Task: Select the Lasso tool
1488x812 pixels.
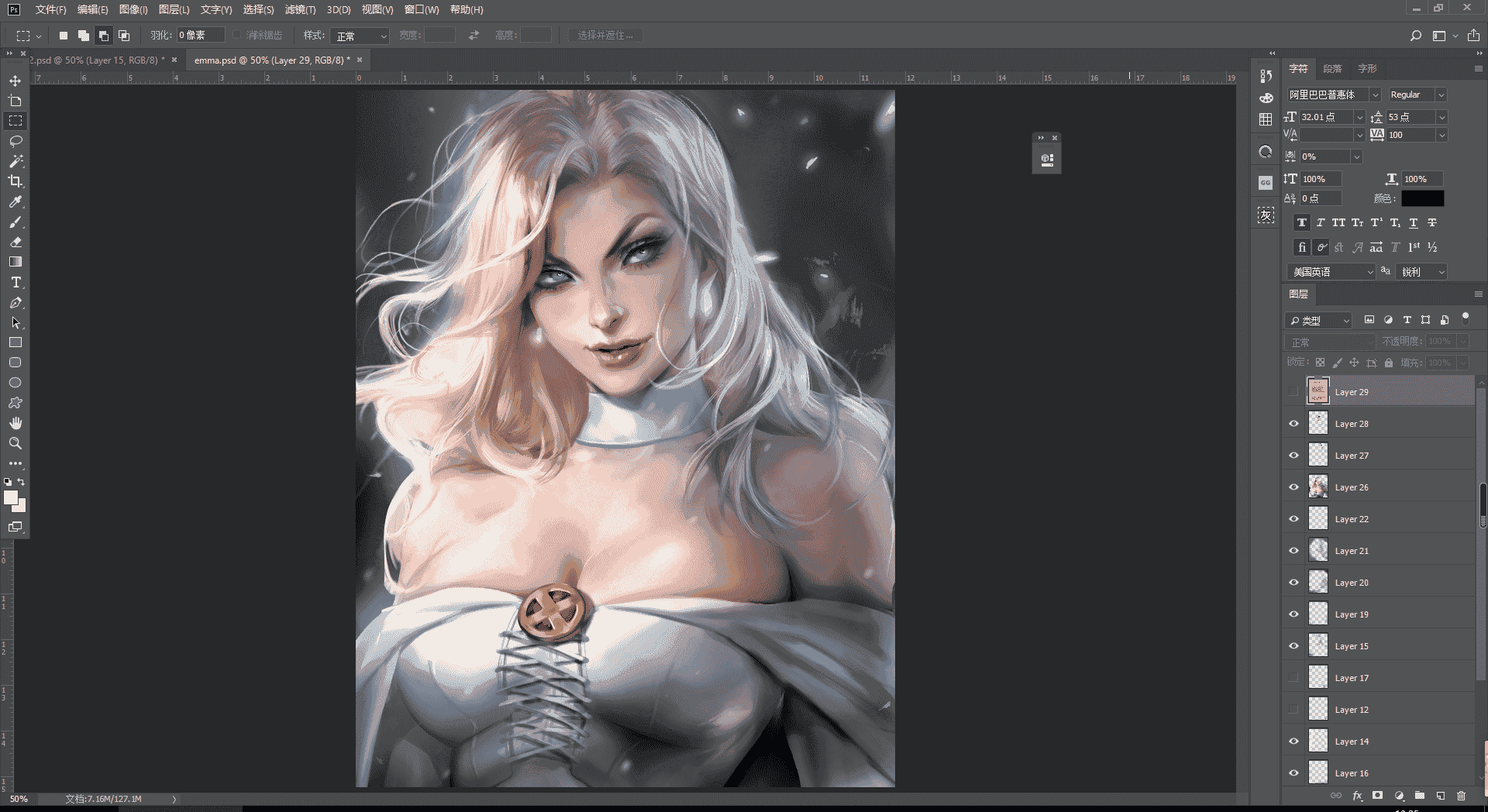Action: (x=15, y=141)
